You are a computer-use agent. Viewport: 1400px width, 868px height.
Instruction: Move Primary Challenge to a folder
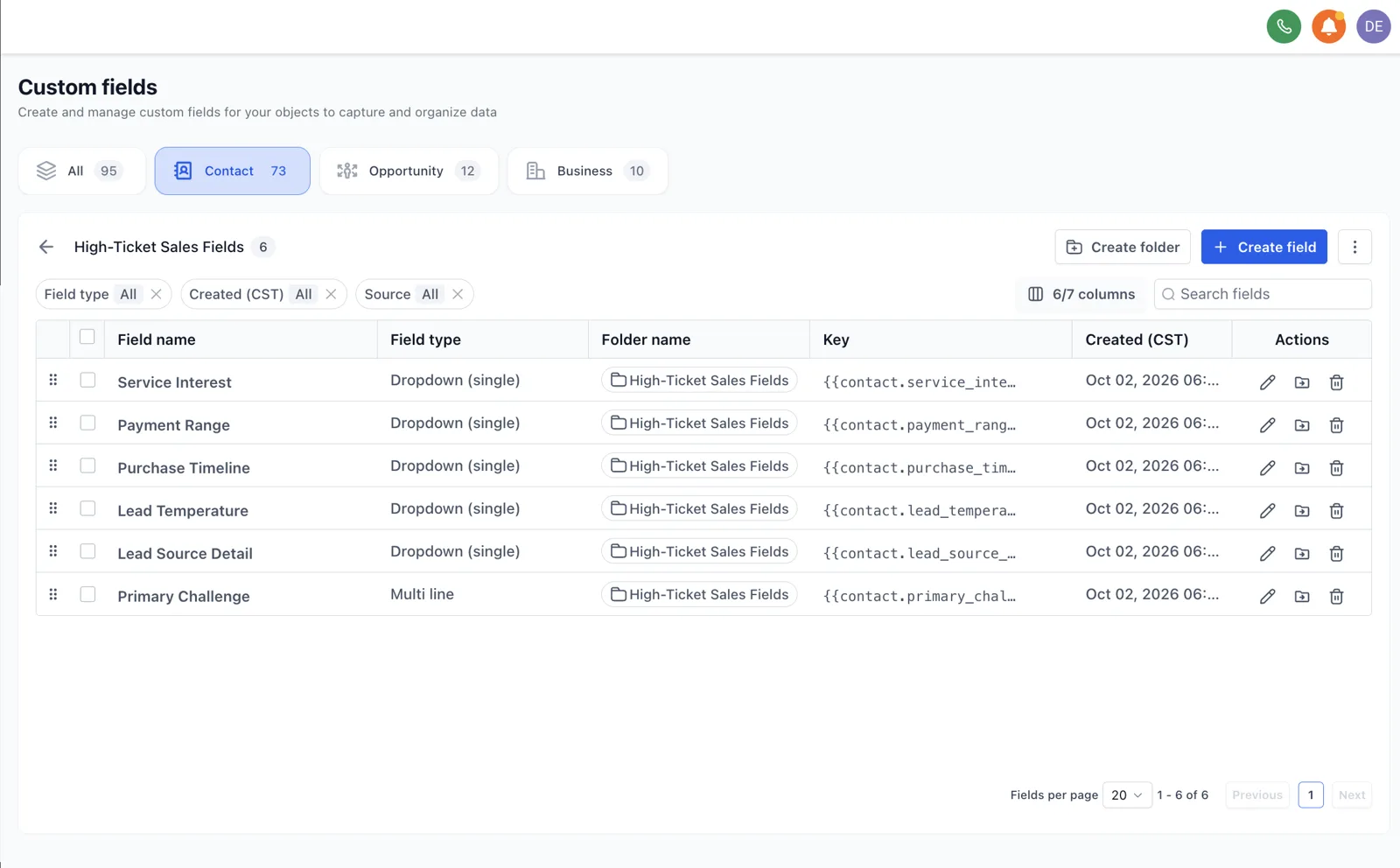(x=1302, y=597)
